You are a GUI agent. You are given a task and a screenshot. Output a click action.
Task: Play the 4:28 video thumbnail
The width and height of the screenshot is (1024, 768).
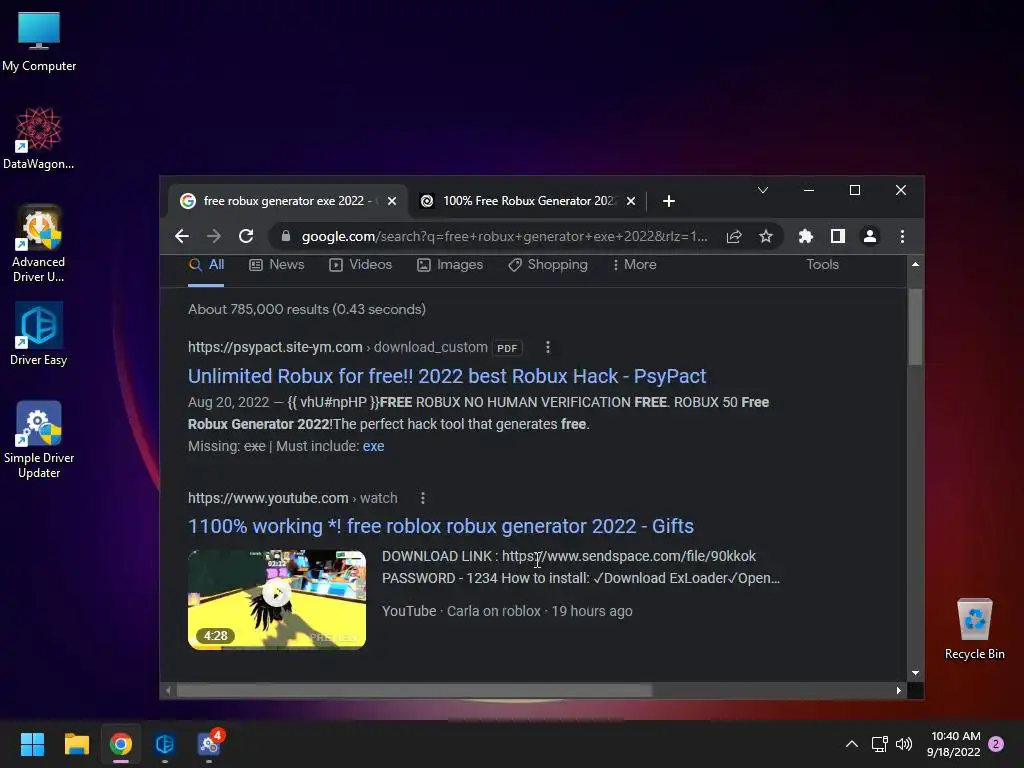tap(277, 600)
